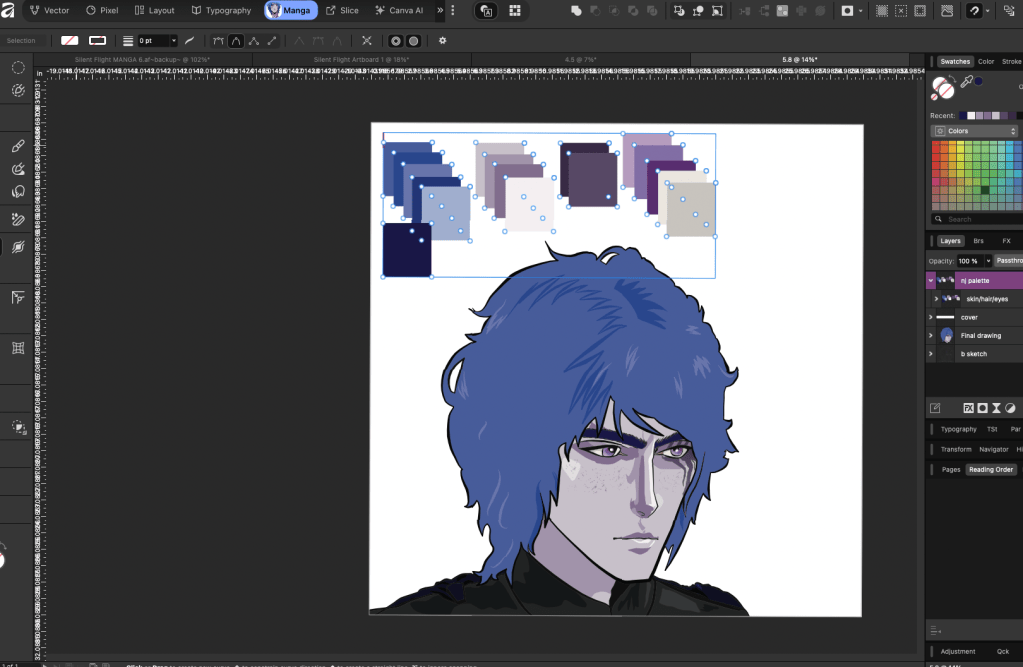Select the eyedropper color picker in Swatches
Screen dimensions: 1023x667
[x=967, y=83]
